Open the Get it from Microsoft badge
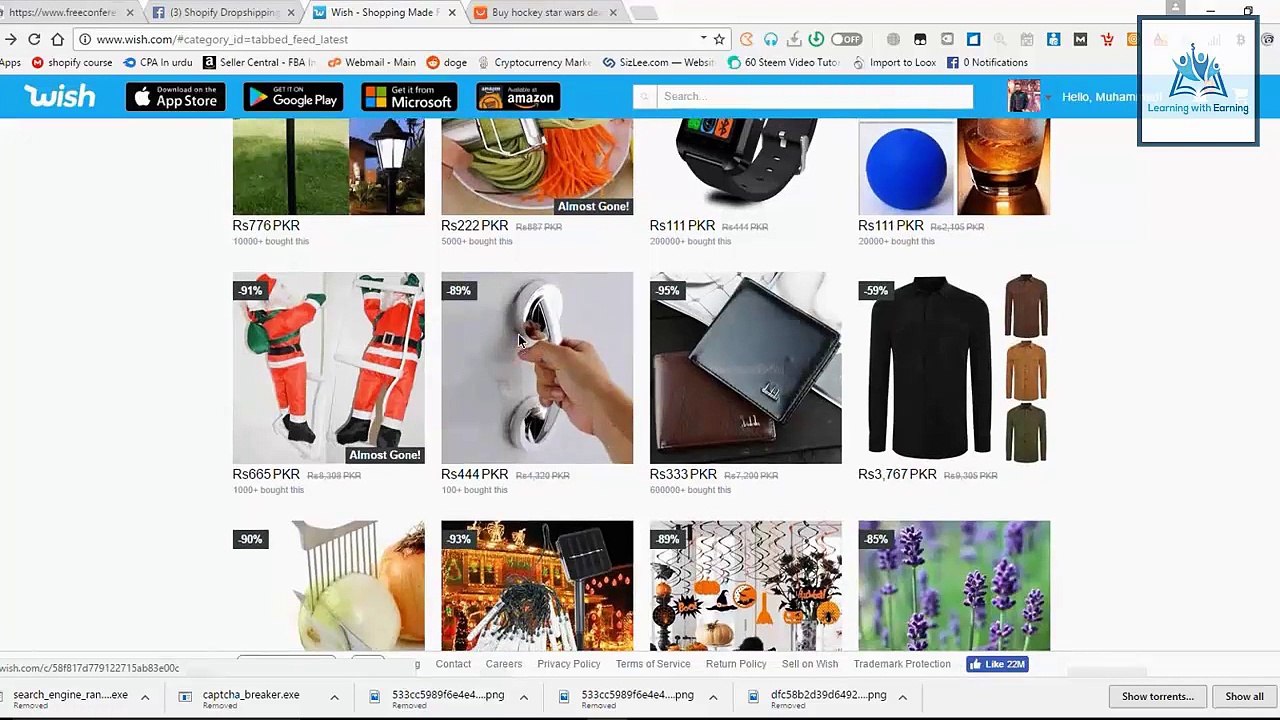Screen dimensions: 1280x720 point(409,97)
